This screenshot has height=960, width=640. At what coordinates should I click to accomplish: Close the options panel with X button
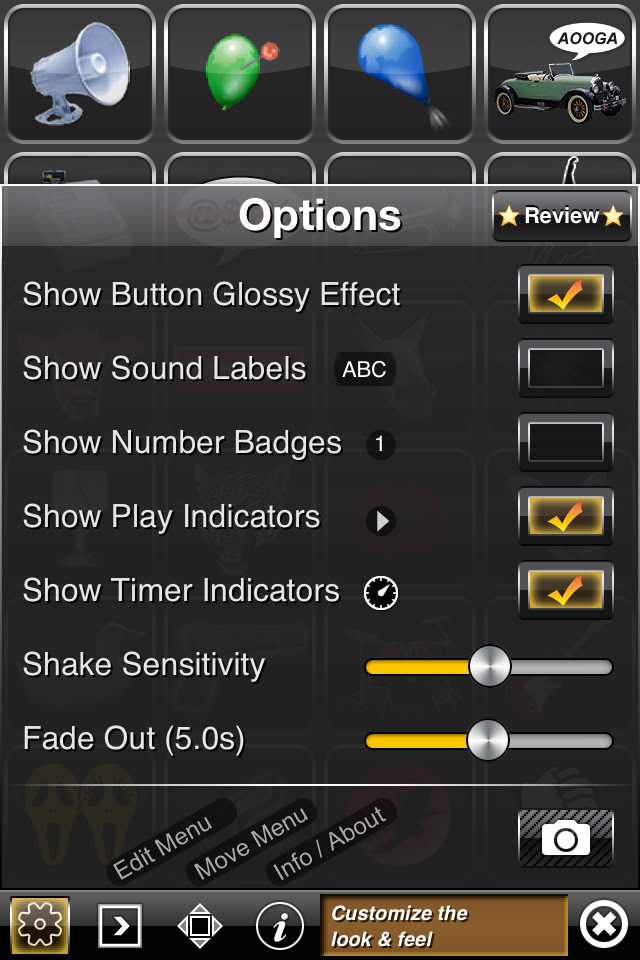[604, 926]
